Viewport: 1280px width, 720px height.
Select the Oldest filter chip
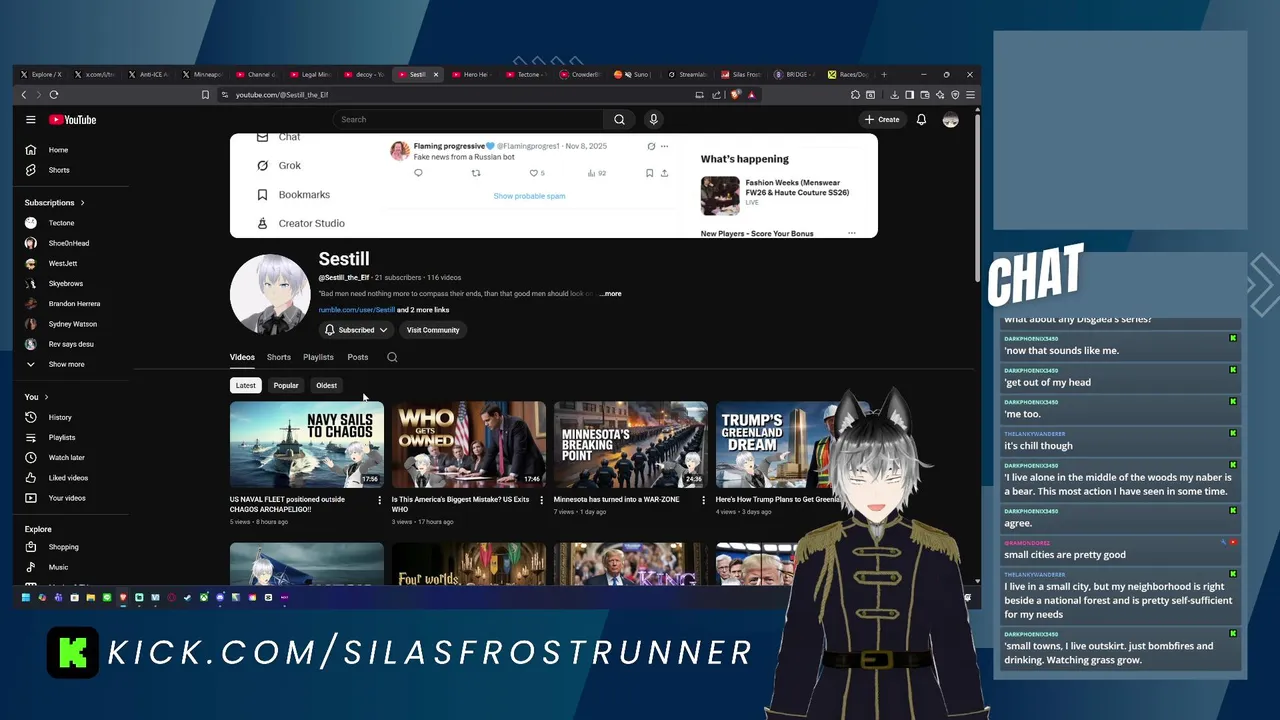click(x=326, y=385)
